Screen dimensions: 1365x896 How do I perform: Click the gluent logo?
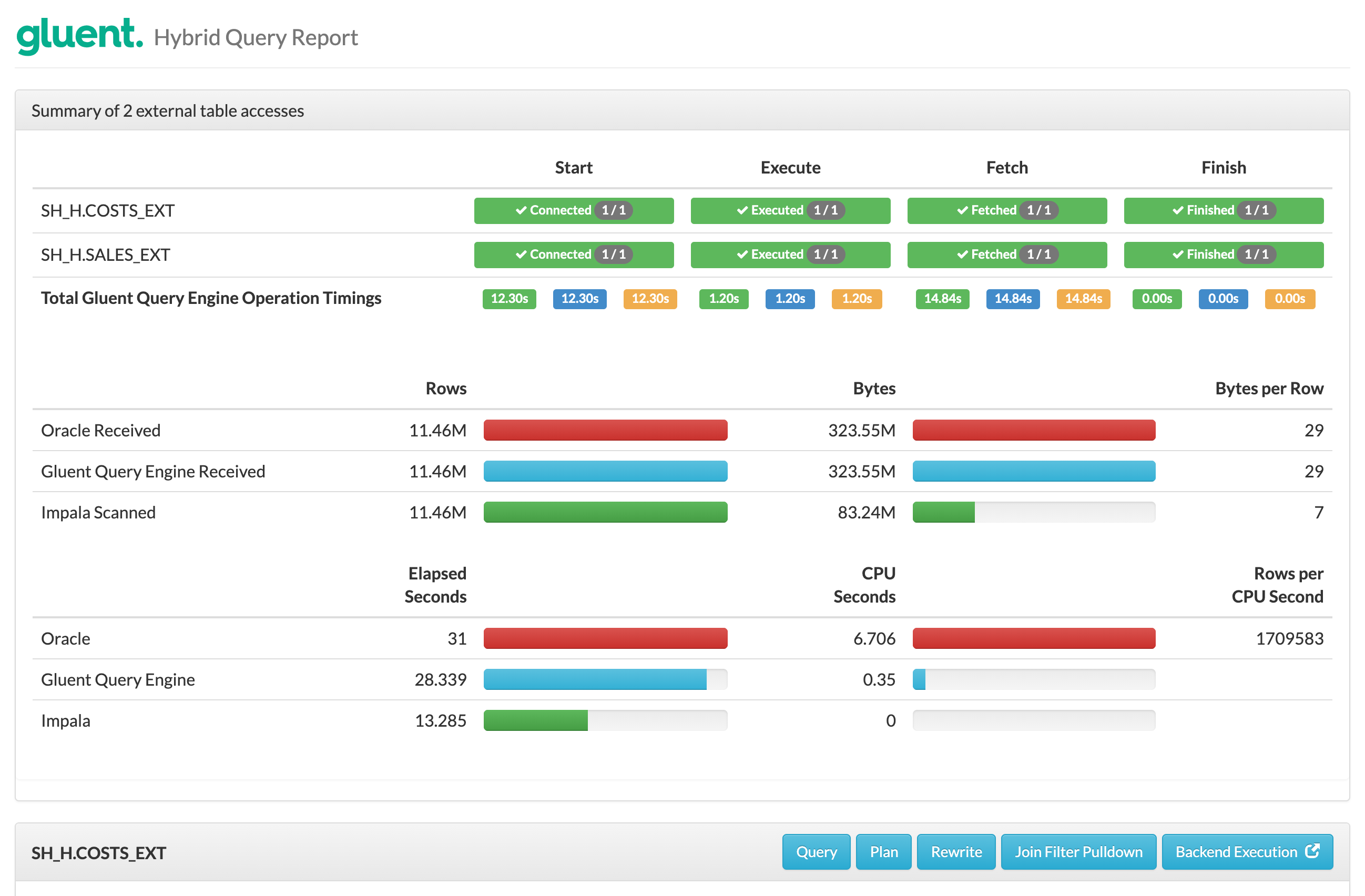click(79, 36)
